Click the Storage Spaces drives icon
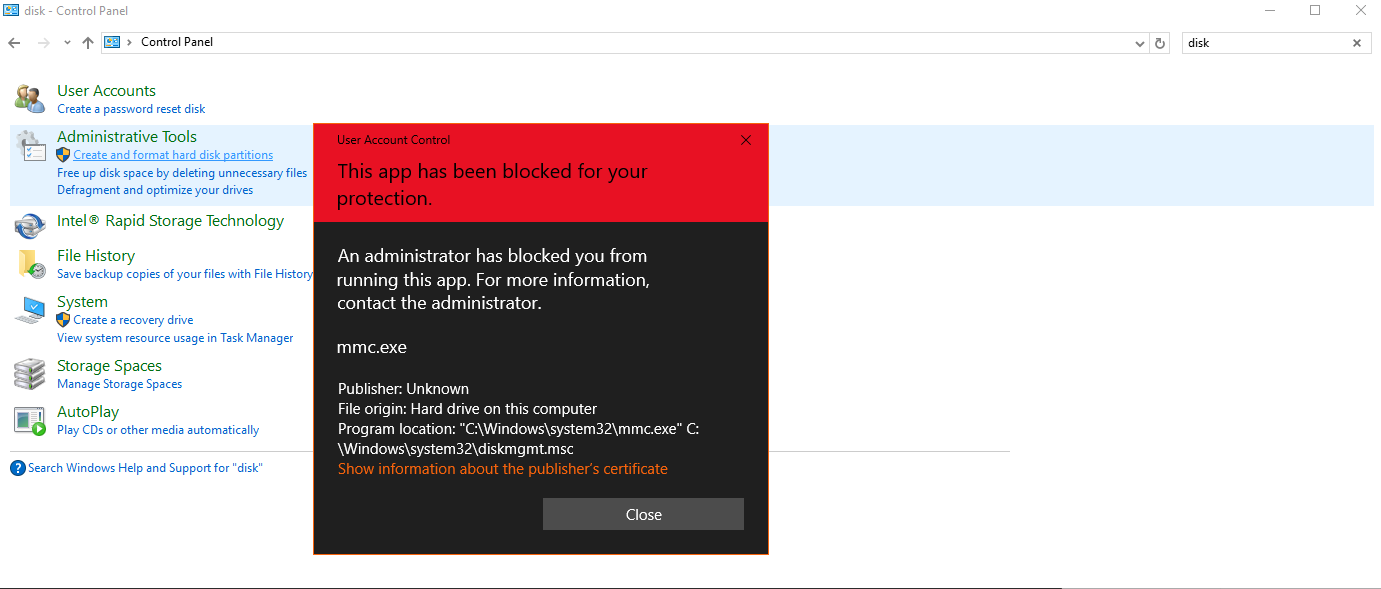This screenshot has width=1381, height=589. pyautogui.click(x=30, y=374)
